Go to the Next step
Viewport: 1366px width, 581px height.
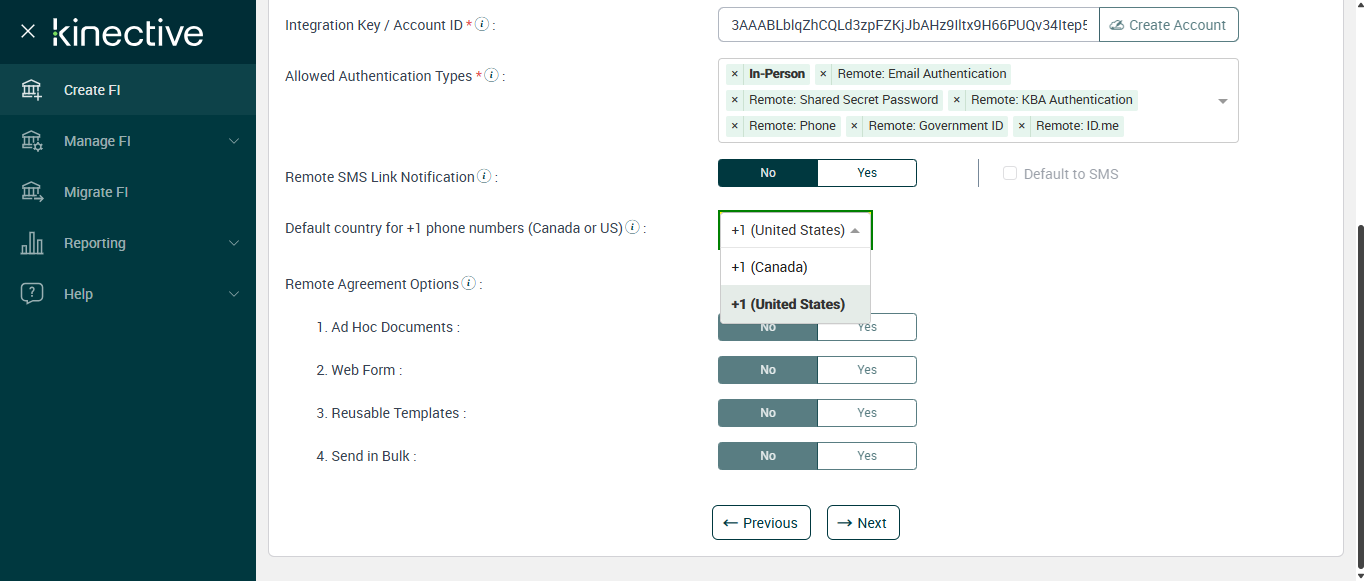(x=863, y=523)
